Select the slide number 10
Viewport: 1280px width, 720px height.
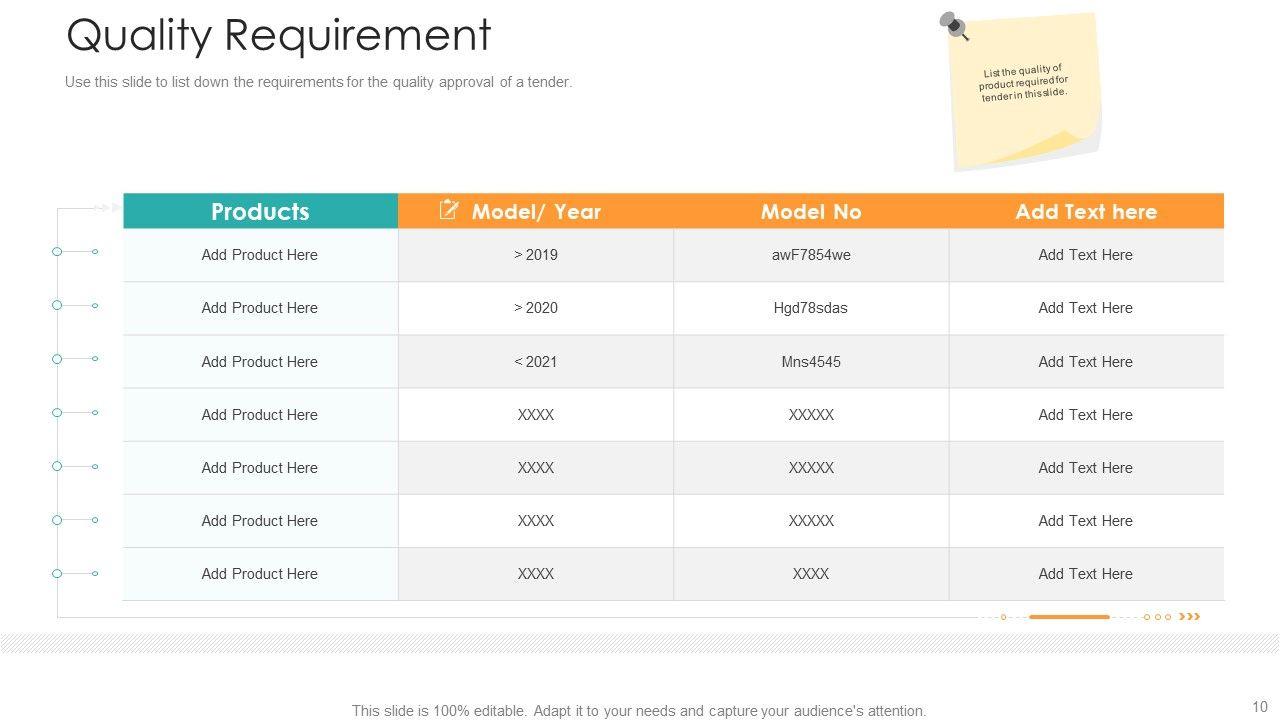coord(1259,706)
